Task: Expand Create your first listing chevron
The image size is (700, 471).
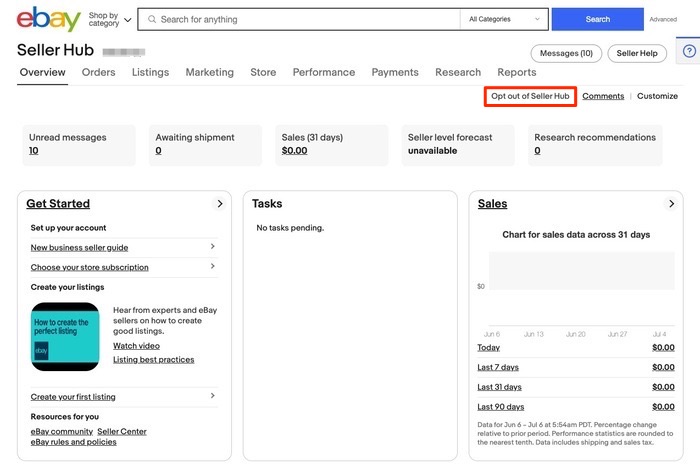Action: point(213,397)
